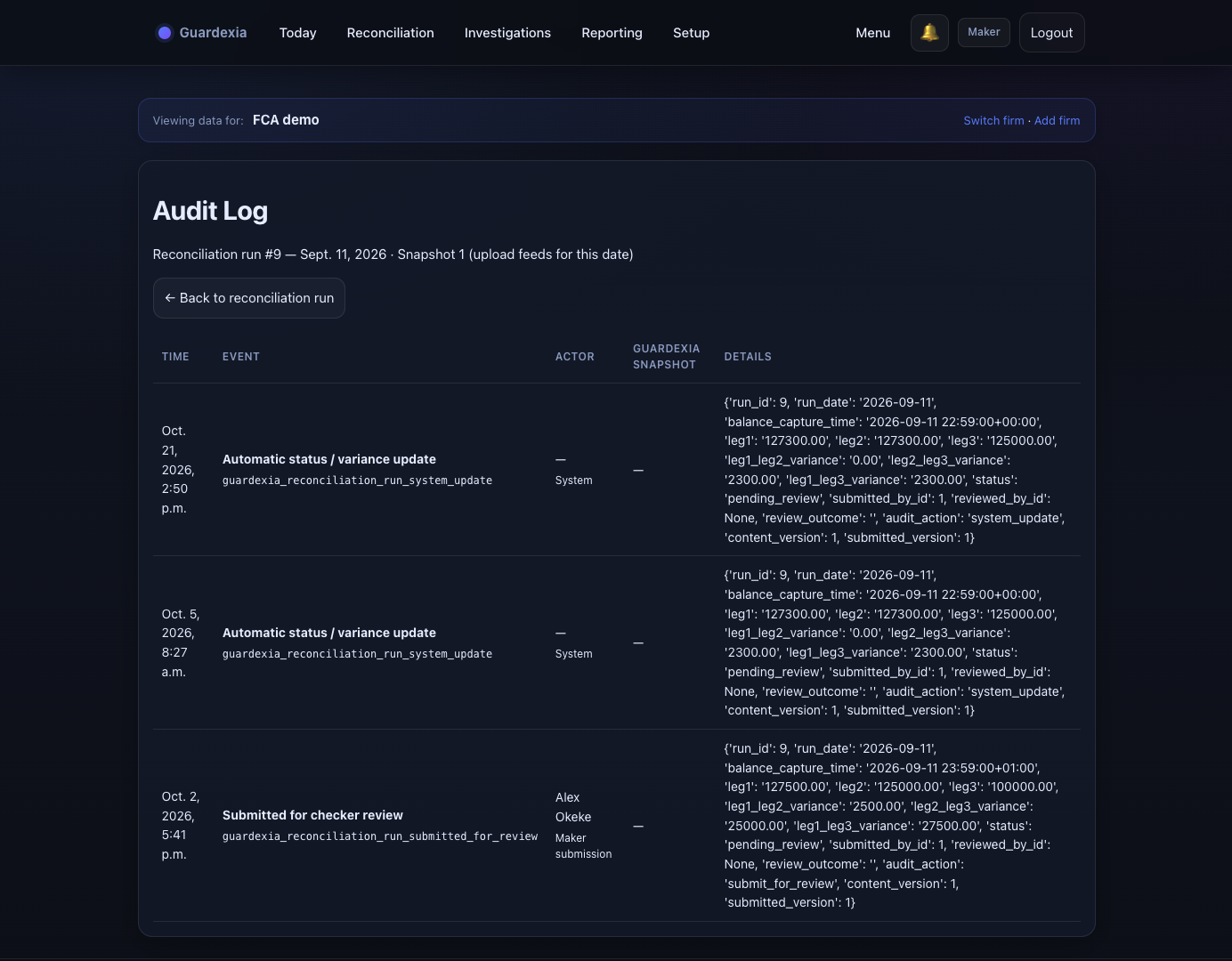The width and height of the screenshot is (1232, 961).
Task: Click the Guardexia brand name
Action: (213, 33)
